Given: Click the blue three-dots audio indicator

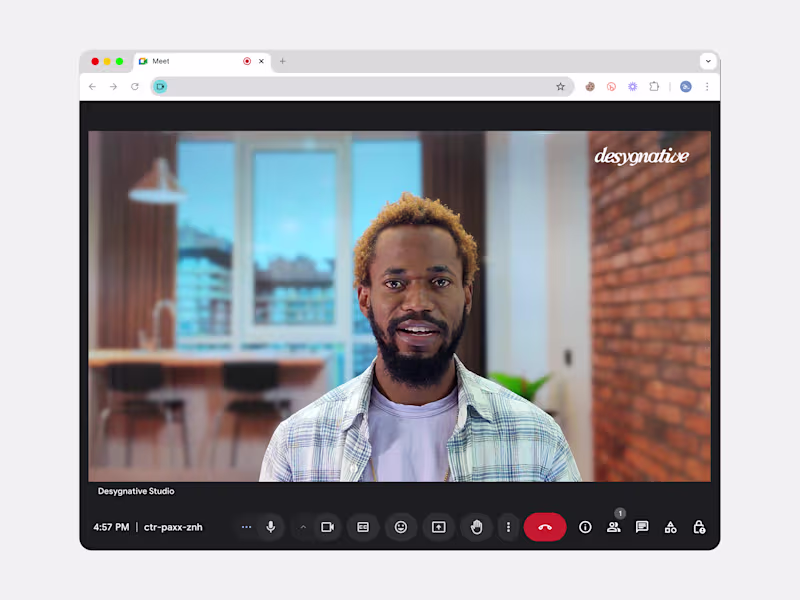Looking at the screenshot, I should pos(246,527).
